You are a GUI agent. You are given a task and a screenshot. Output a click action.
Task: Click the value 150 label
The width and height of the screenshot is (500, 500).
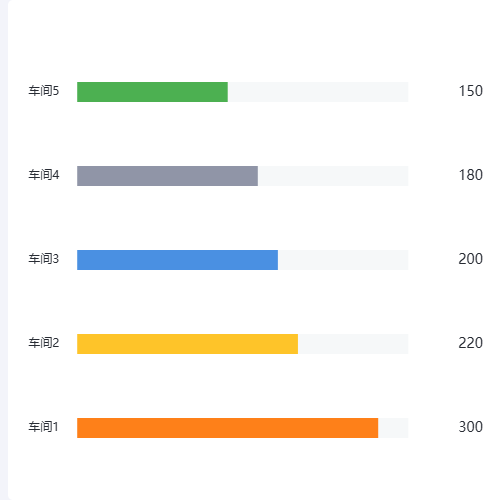click(471, 91)
